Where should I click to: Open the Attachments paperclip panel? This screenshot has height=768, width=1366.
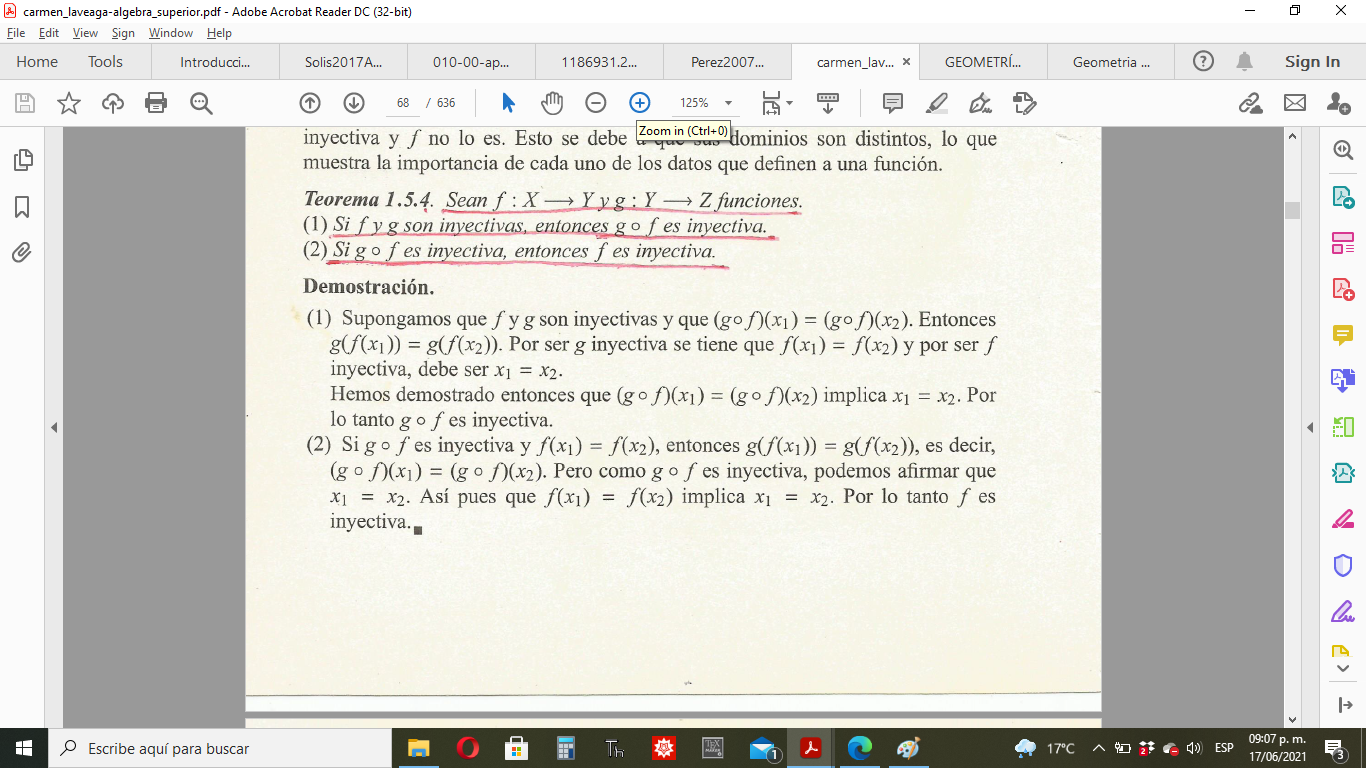(x=22, y=253)
